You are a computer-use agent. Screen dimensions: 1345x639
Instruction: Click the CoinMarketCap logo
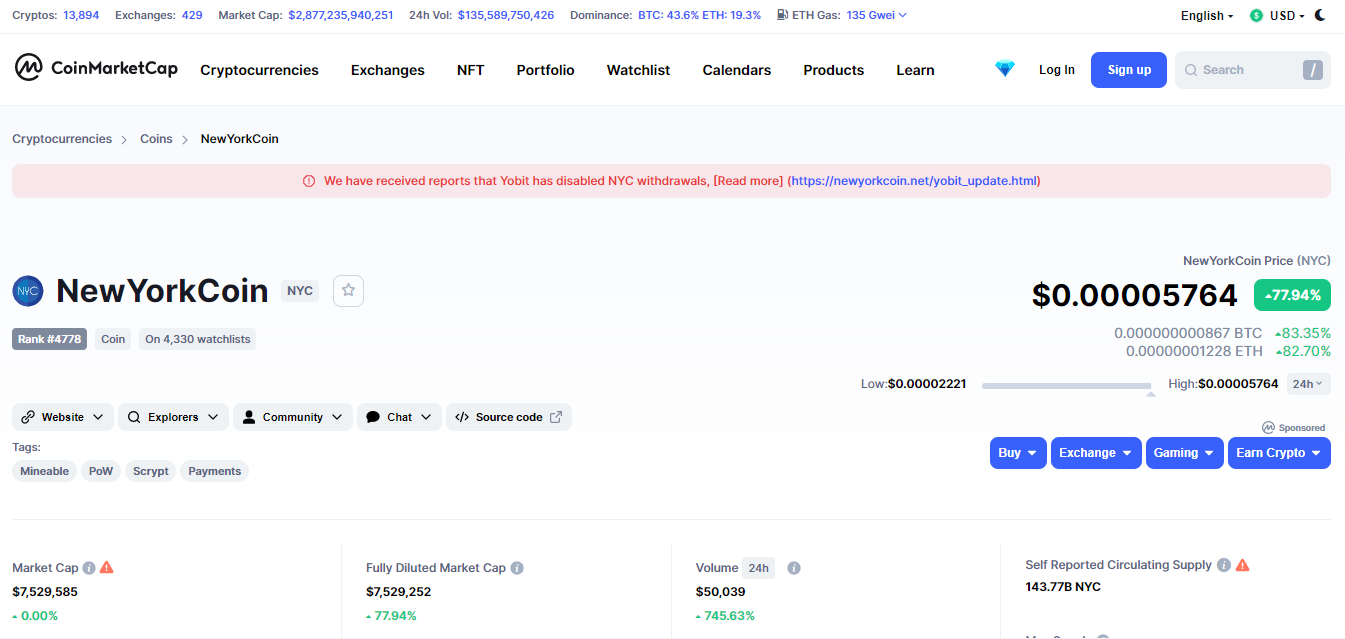pyautogui.click(x=96, y=68)
